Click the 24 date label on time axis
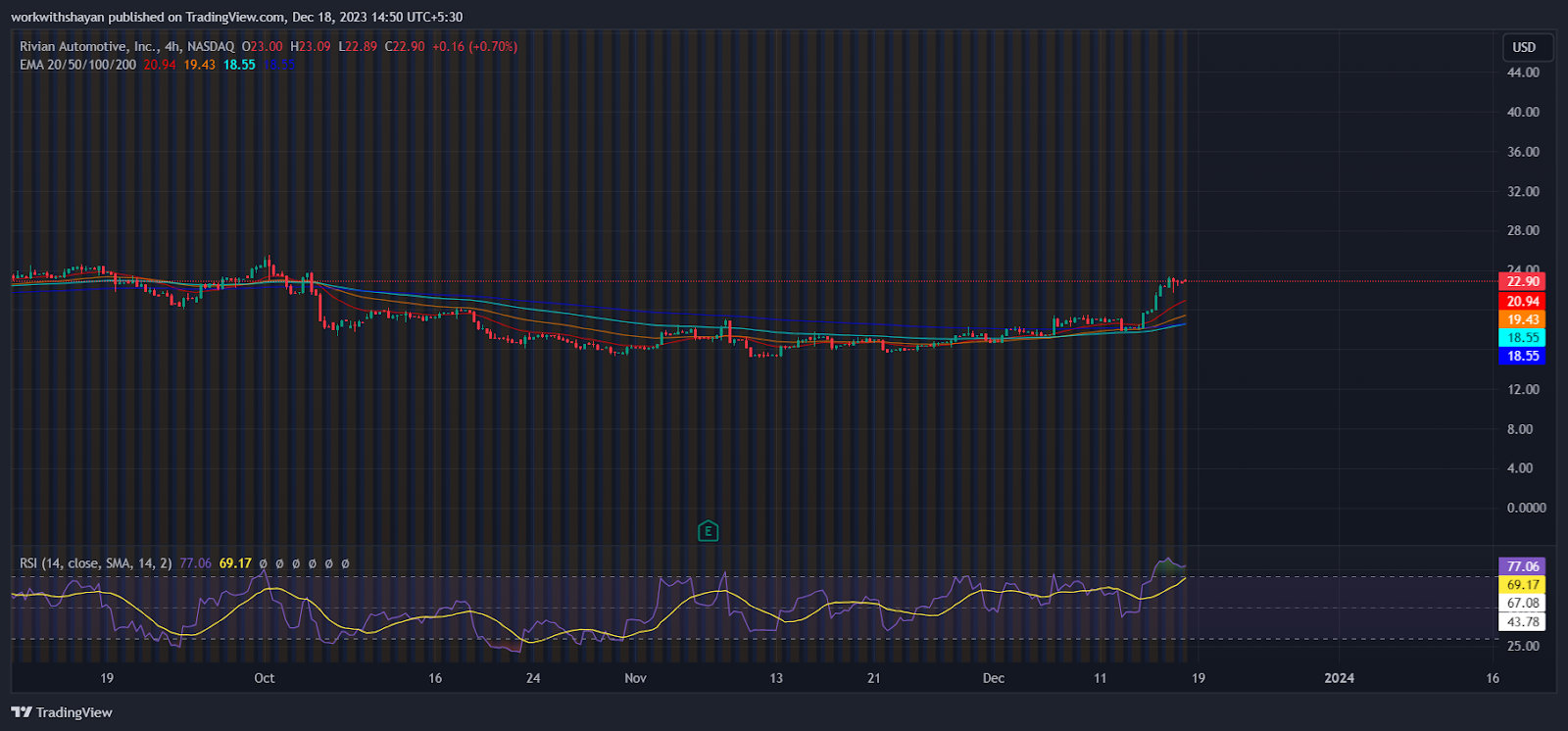 [533, 678]
